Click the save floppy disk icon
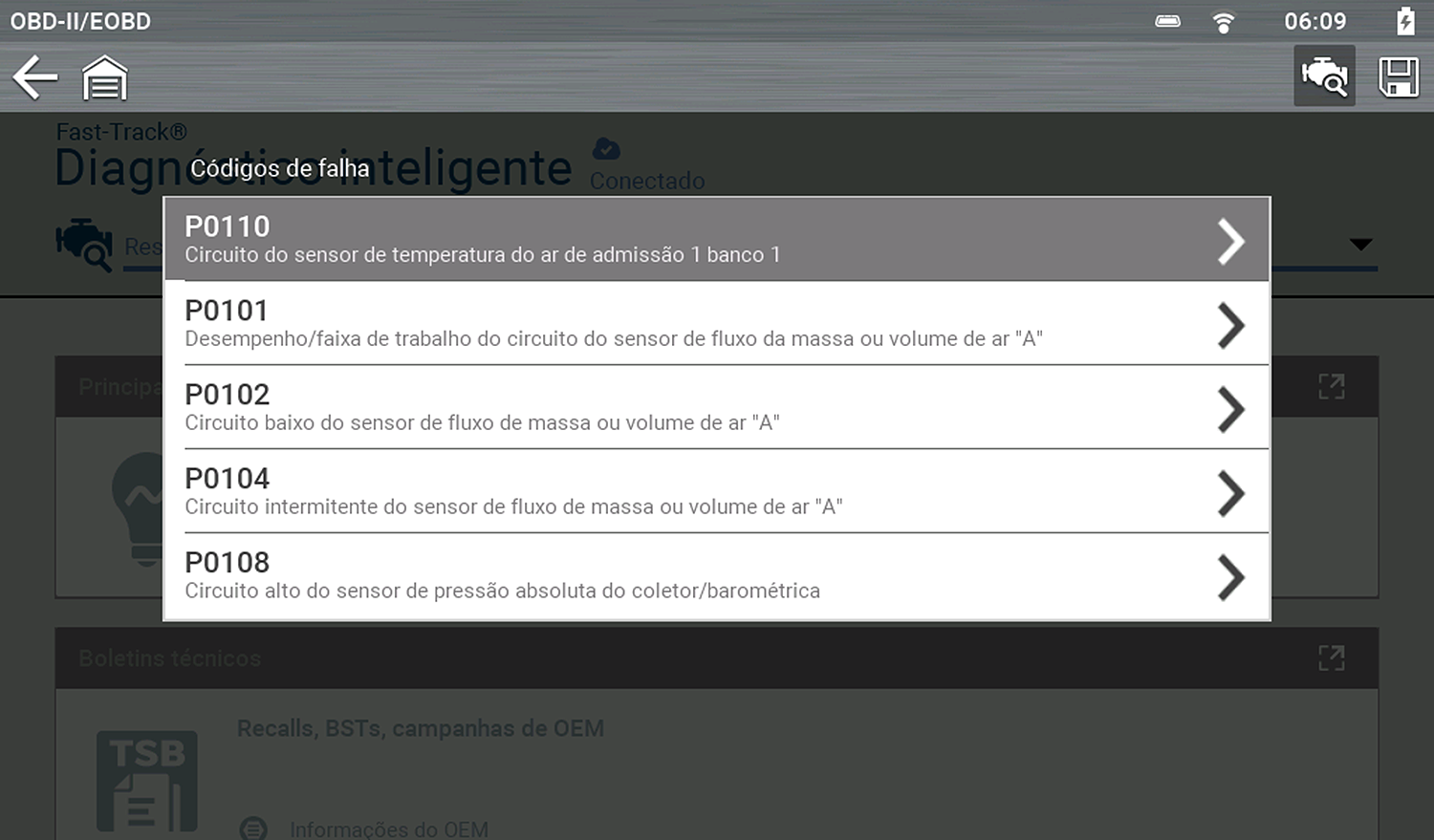 [1398, 76]
